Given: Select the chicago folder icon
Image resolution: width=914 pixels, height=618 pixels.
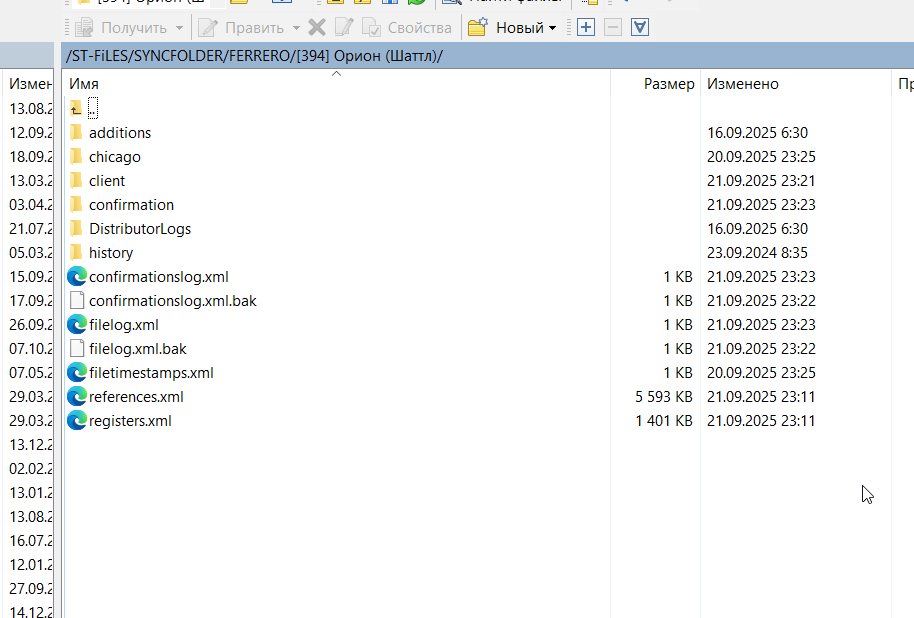Looking at the screenshot, I should point(76,156).
